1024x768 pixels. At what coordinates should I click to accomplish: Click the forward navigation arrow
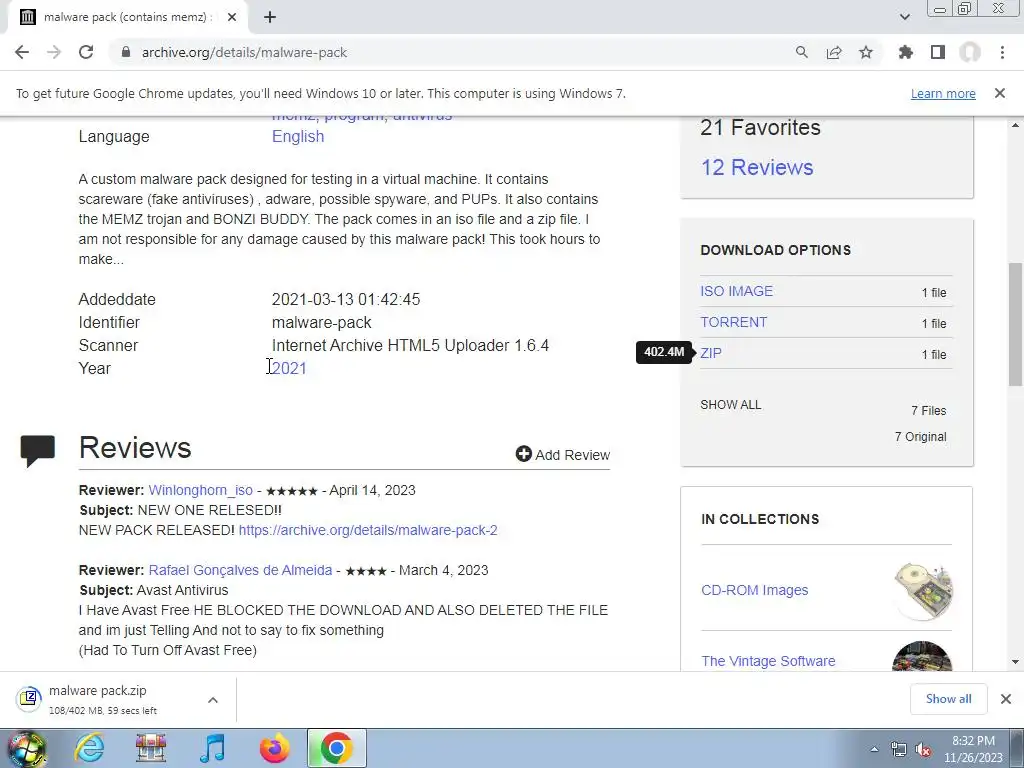coord(54,52)
